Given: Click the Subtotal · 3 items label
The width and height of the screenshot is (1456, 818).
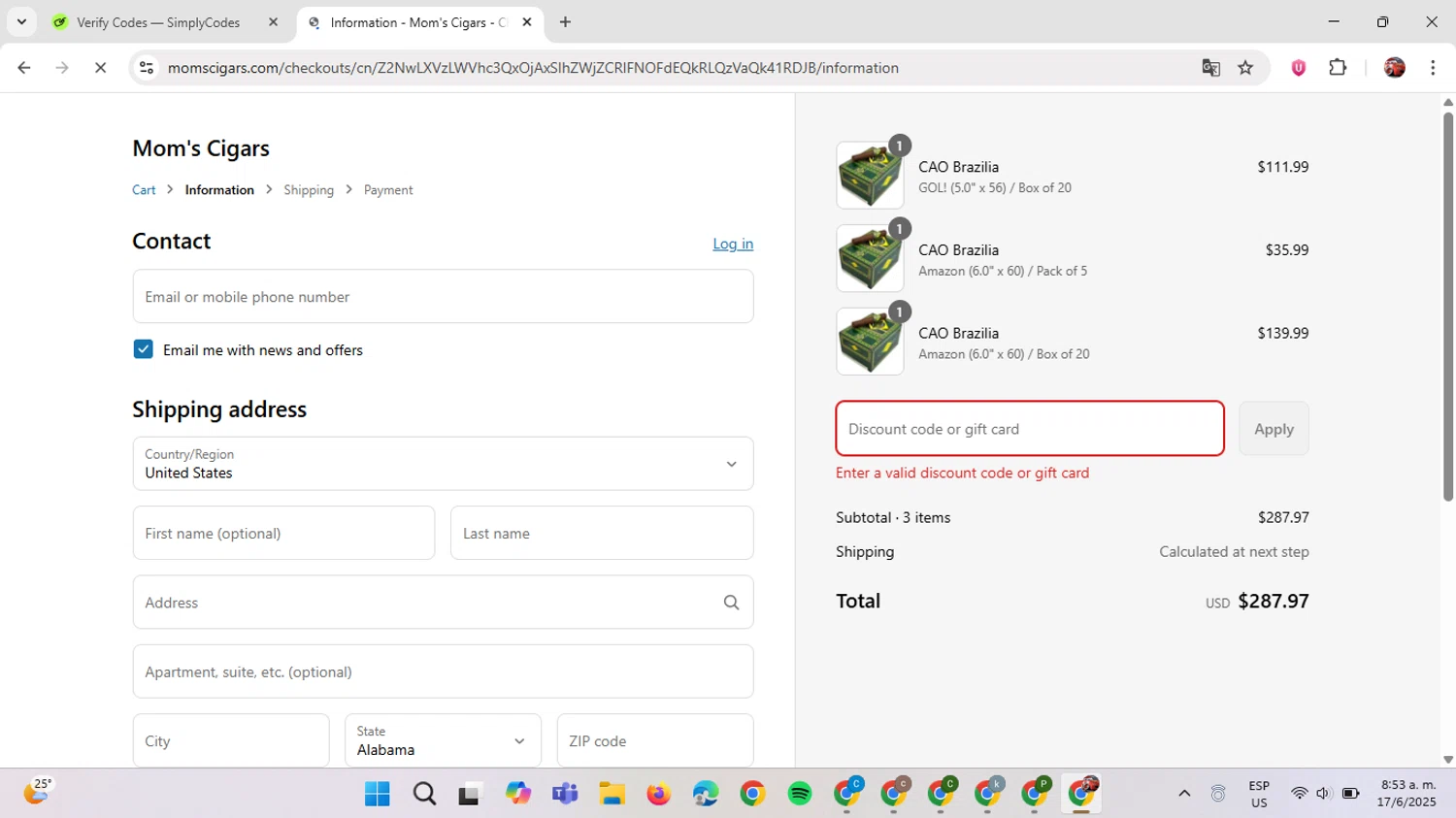Looking at the screenshot, I should [893, 517].
